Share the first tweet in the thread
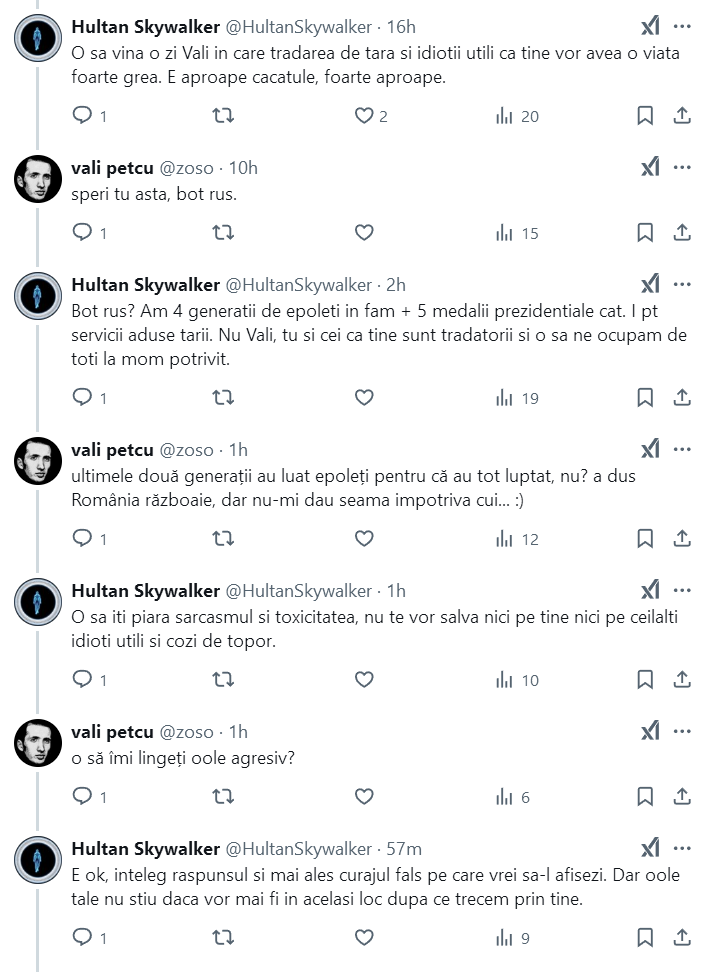 tap(682, 116)
